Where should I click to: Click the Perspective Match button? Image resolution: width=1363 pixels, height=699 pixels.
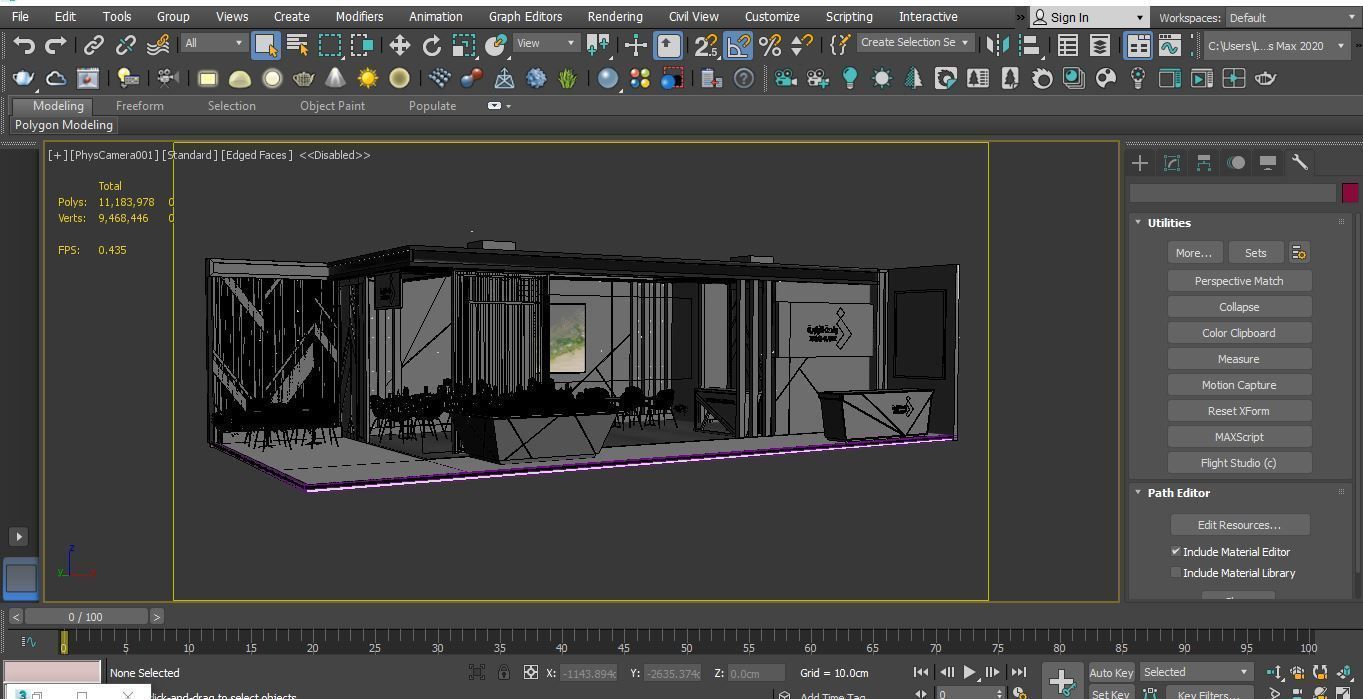pyautogui.click(x=1239, y=281)
